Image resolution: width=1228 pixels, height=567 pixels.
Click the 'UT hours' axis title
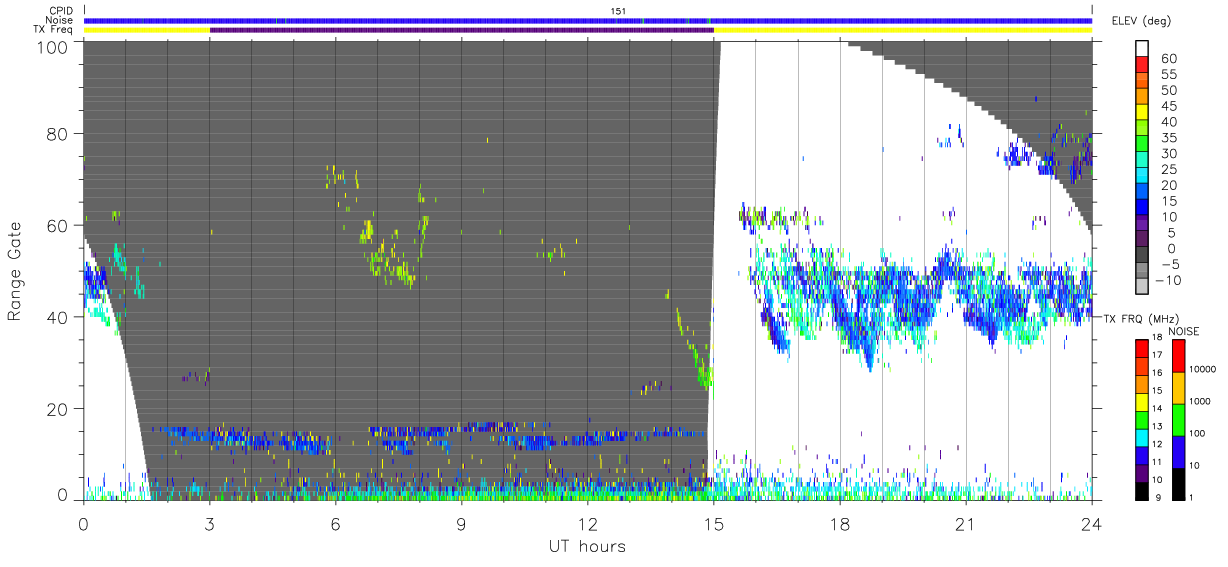point(587,546)
